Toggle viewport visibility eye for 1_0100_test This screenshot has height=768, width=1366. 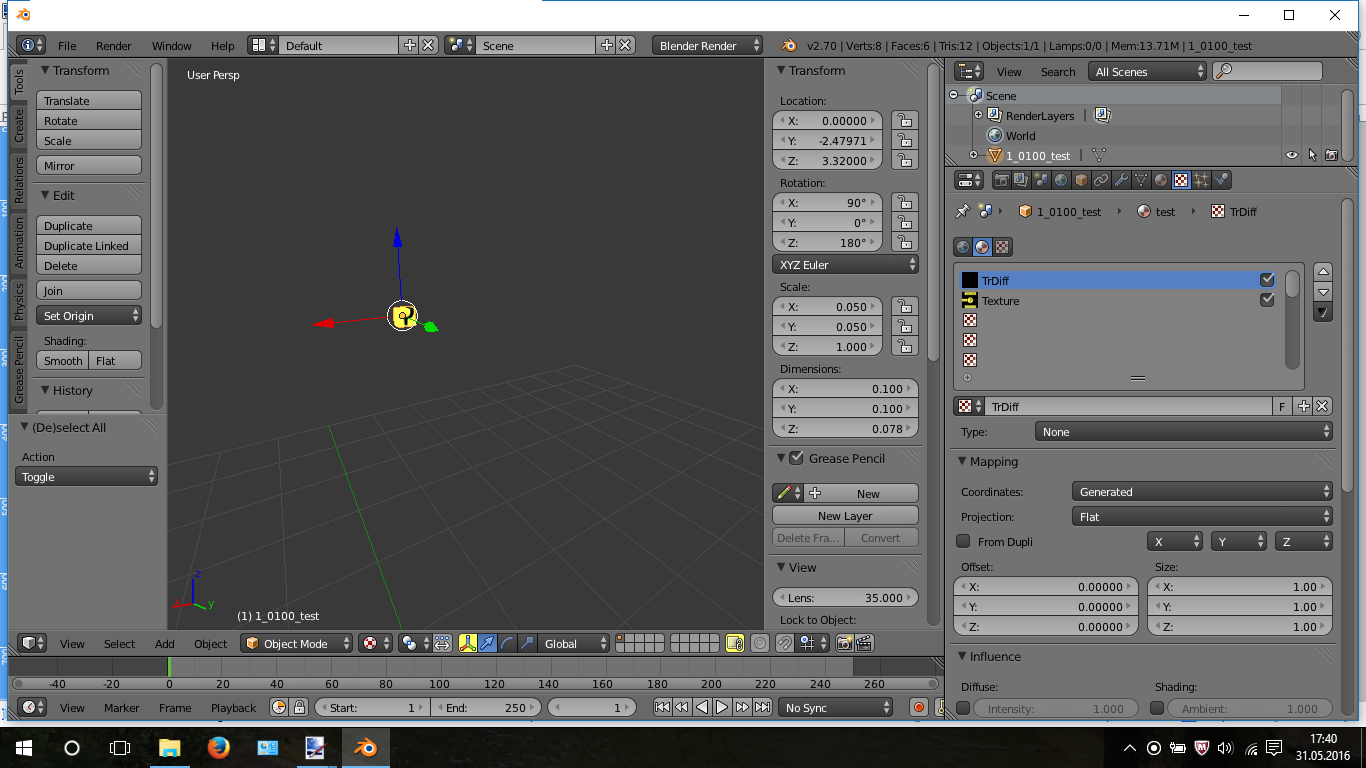pyautogui.click(x=1292, y=156)
